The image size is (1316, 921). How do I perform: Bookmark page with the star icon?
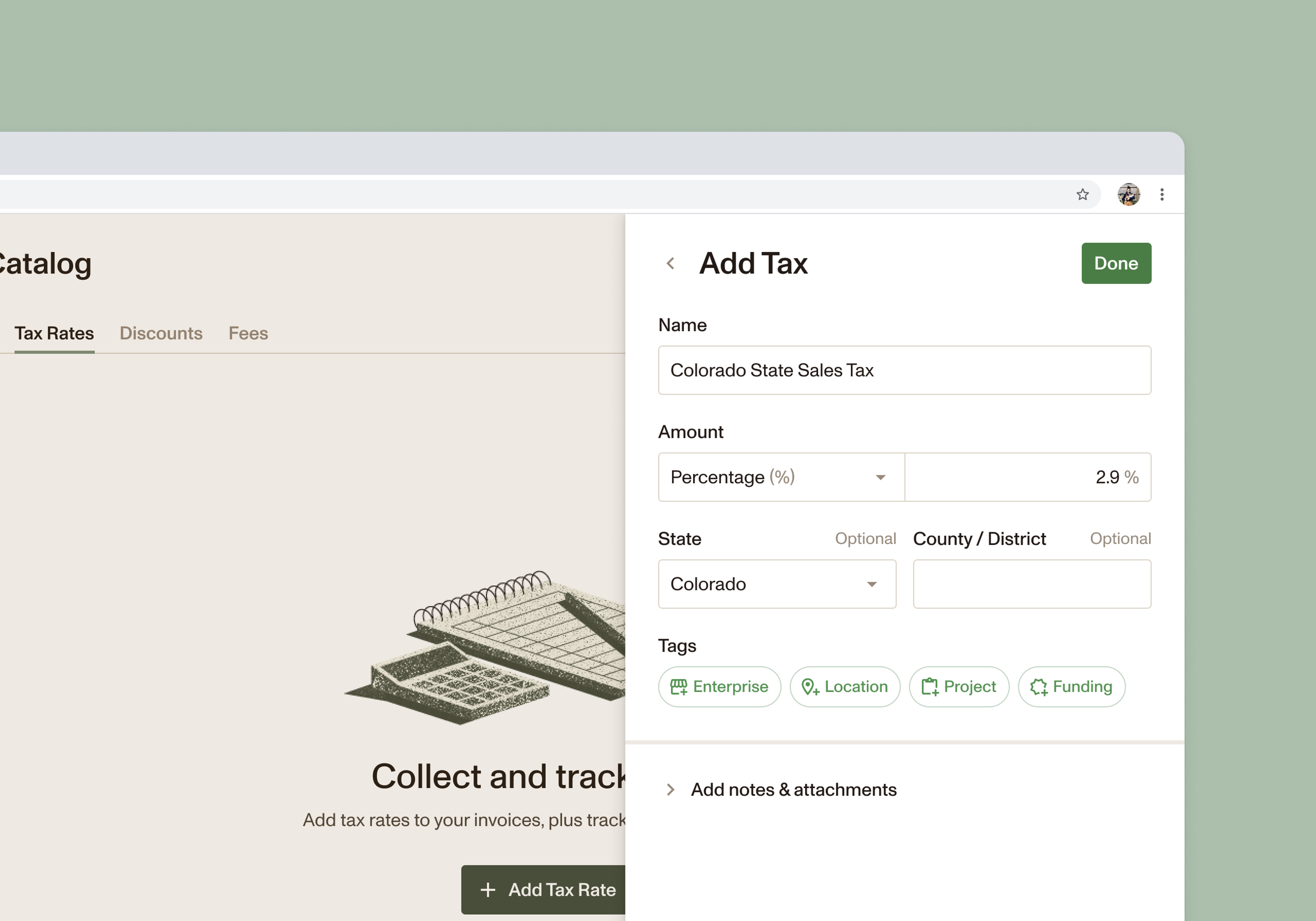(1082, 195)
